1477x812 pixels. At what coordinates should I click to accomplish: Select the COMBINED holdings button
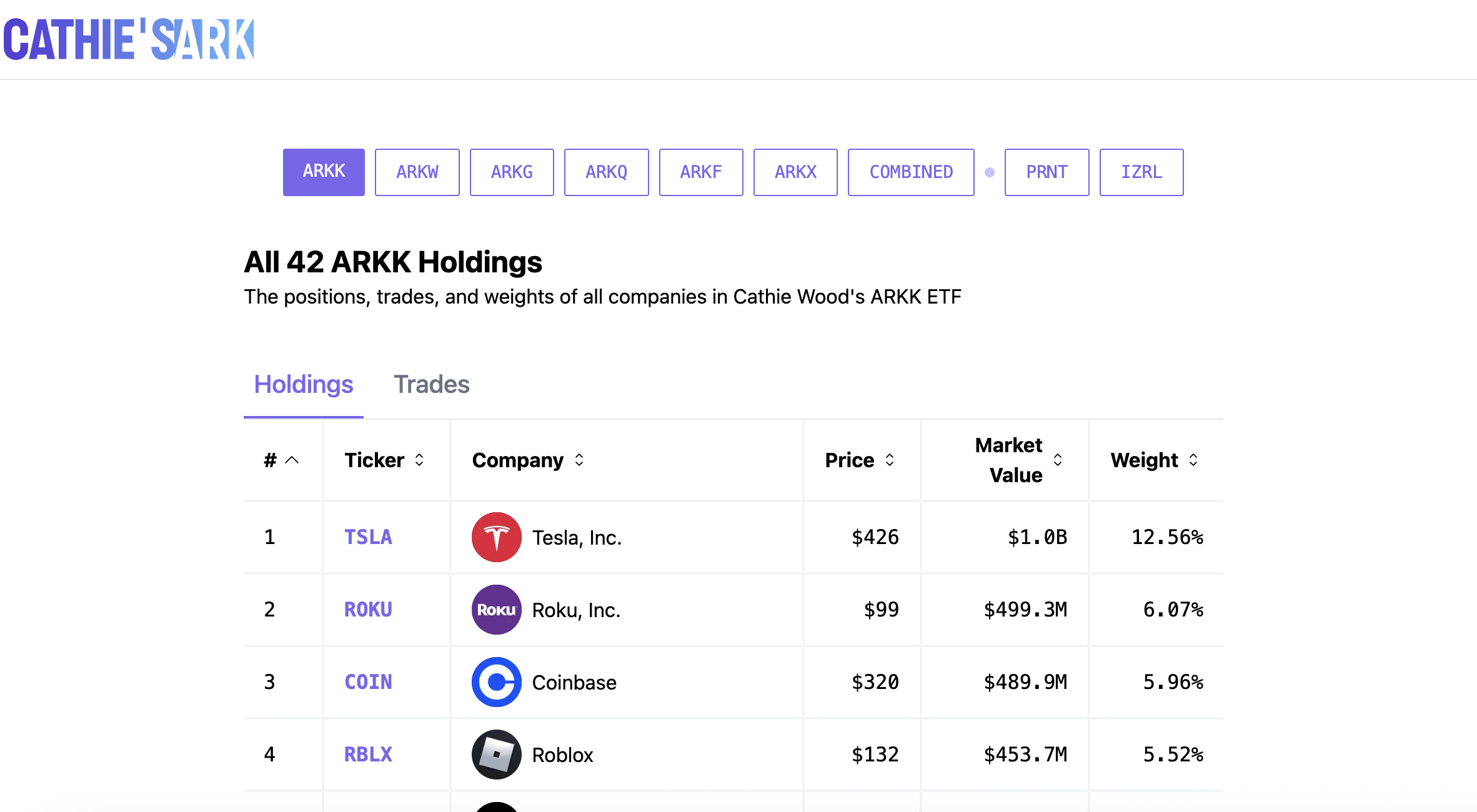point(910,172)
